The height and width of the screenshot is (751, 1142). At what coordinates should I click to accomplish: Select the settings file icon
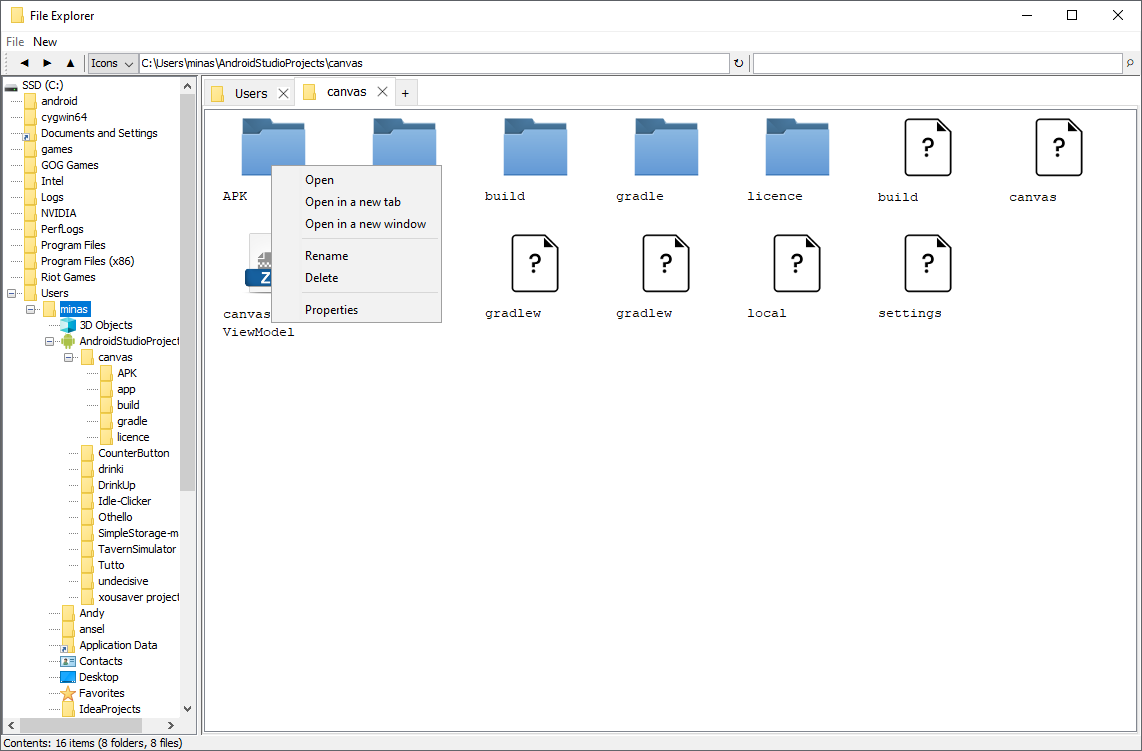click(928, 263)
